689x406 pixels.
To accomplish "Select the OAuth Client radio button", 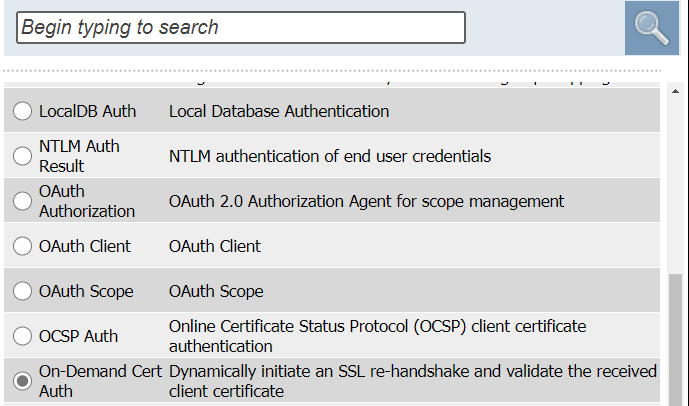I will 22,246.
